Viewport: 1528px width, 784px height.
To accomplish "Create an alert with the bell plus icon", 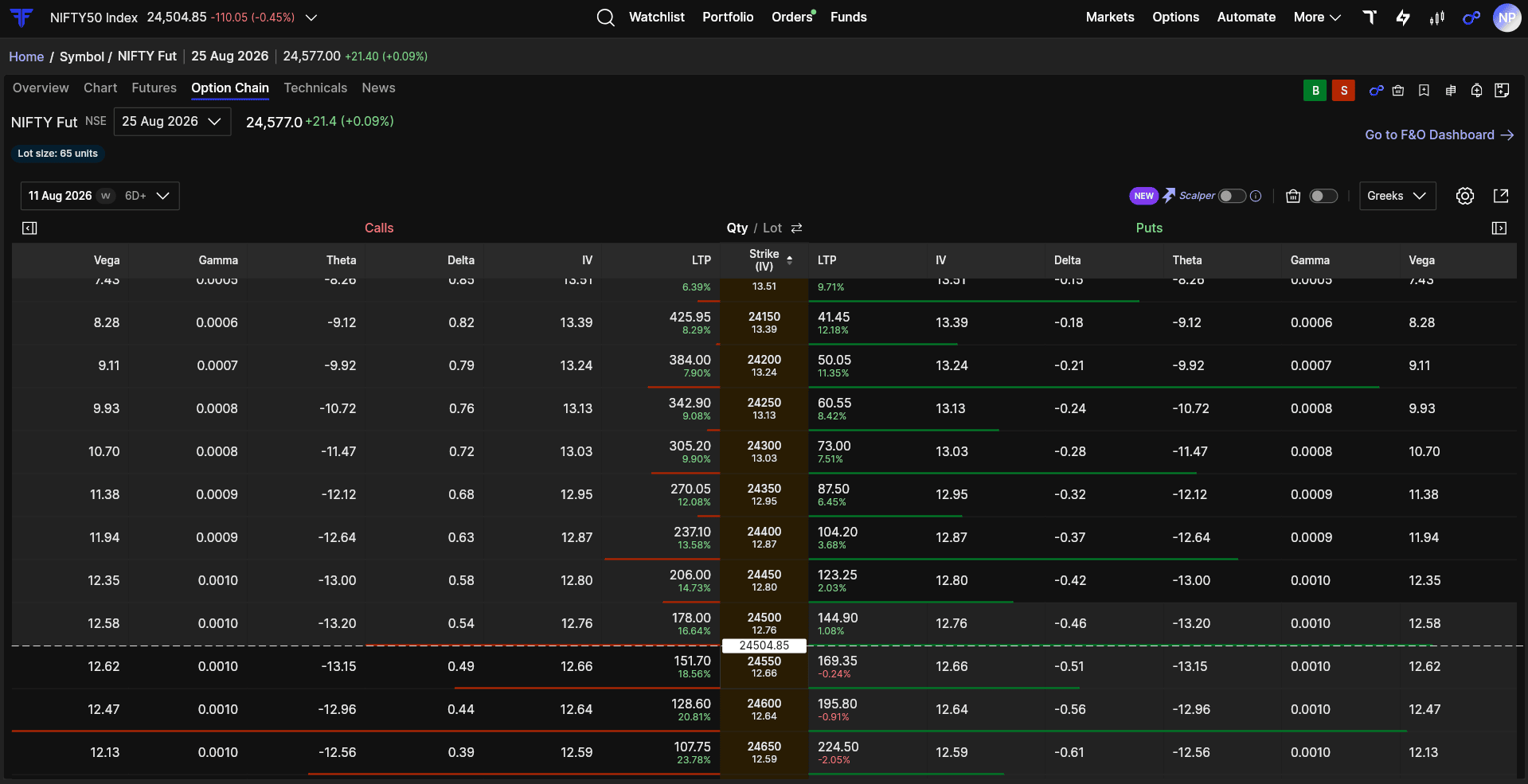I will tap(1477, 91).
